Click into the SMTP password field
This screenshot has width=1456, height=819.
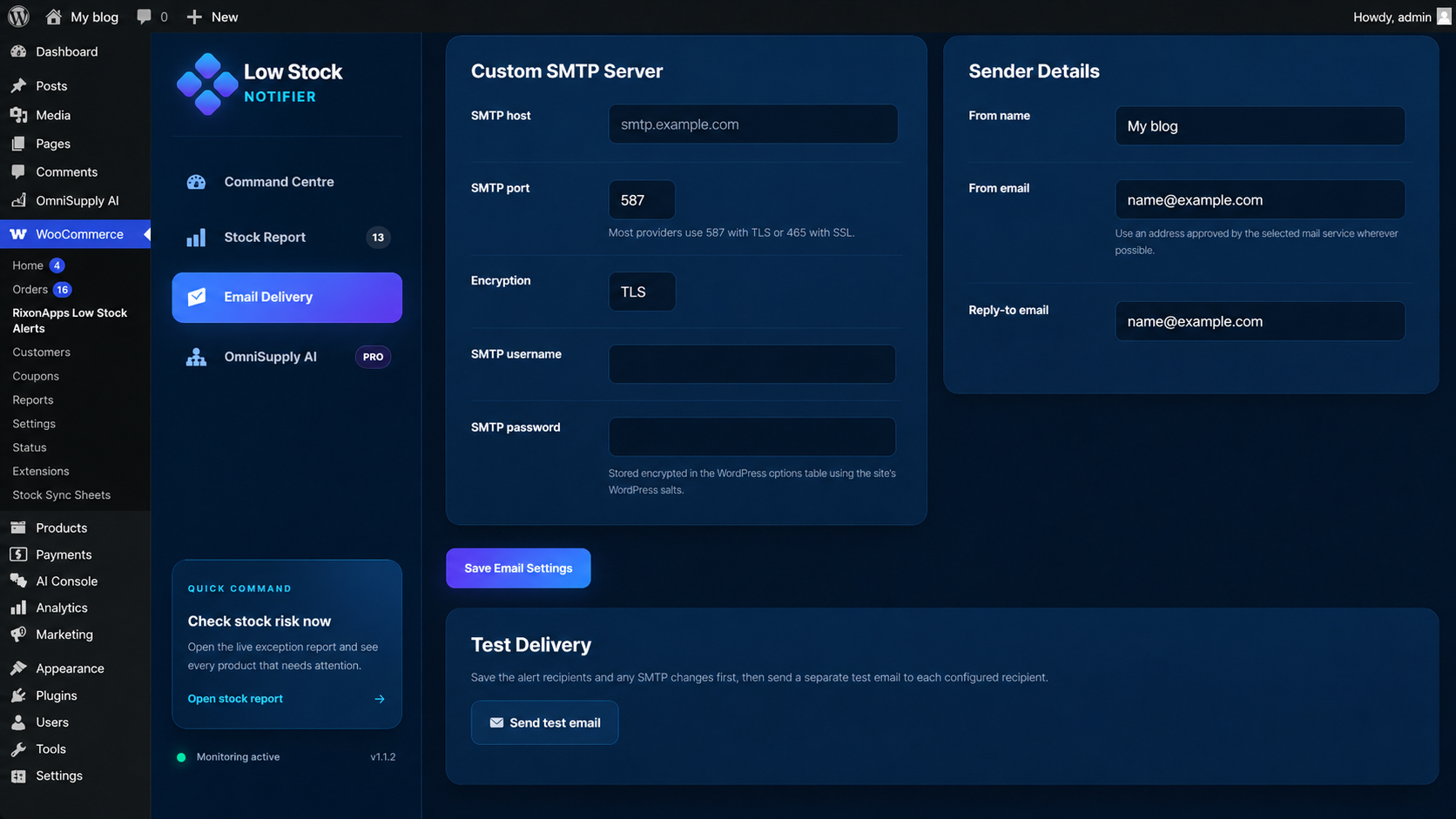tap(752, 437)
